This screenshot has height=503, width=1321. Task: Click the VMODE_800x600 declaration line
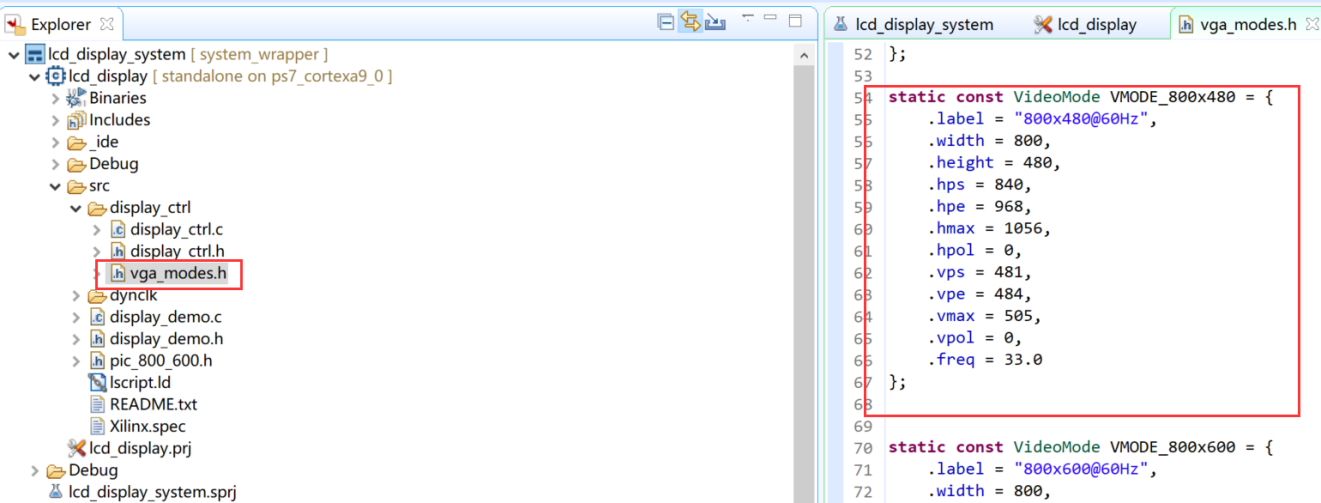click(1080, 447)
